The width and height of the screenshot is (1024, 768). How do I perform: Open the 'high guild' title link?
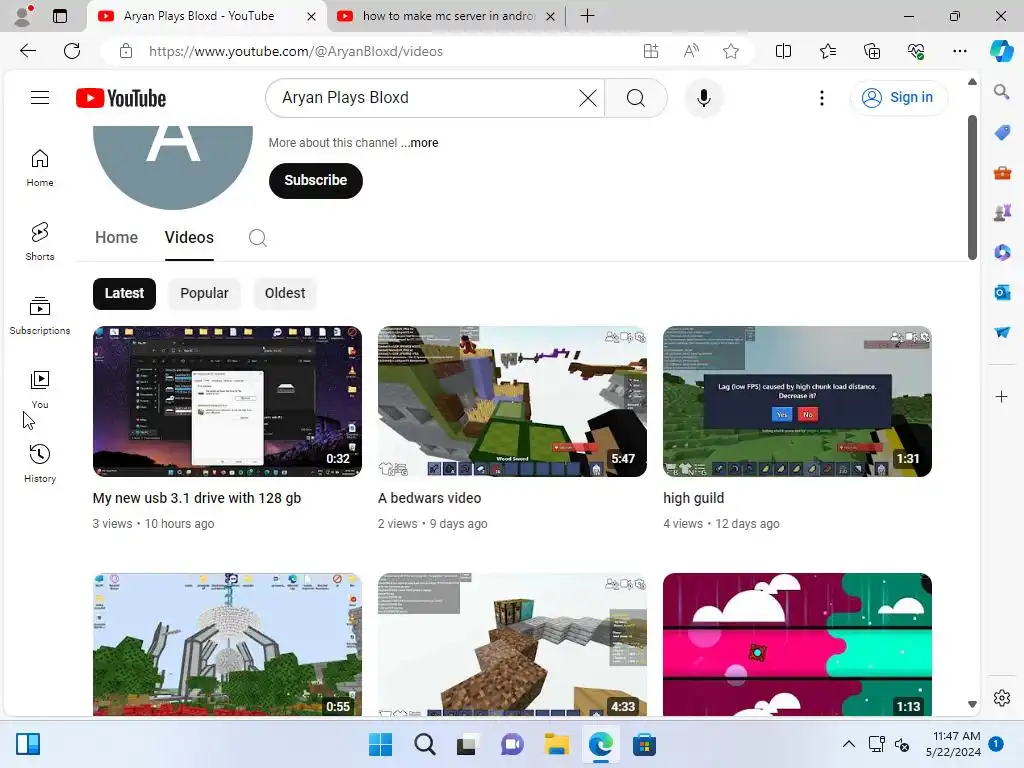click(694, 498)
